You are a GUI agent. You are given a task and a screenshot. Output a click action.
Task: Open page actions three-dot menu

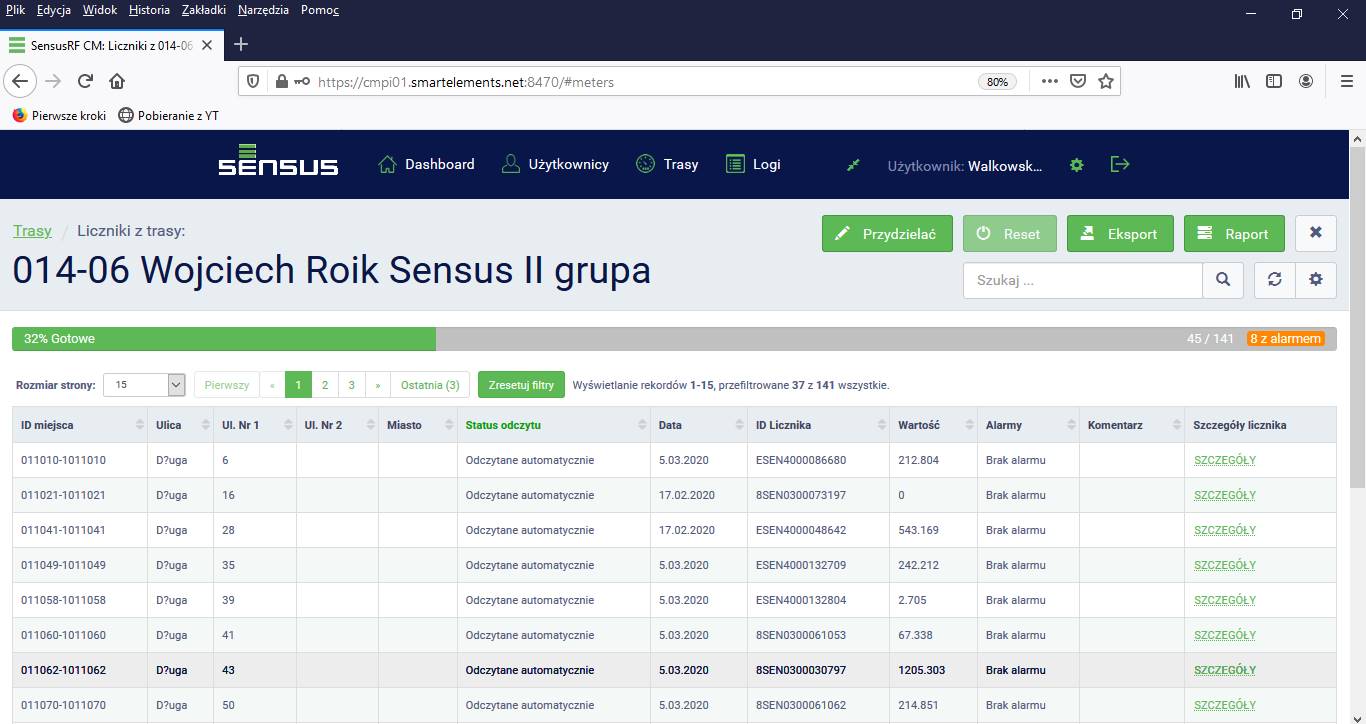(1049, 81)
